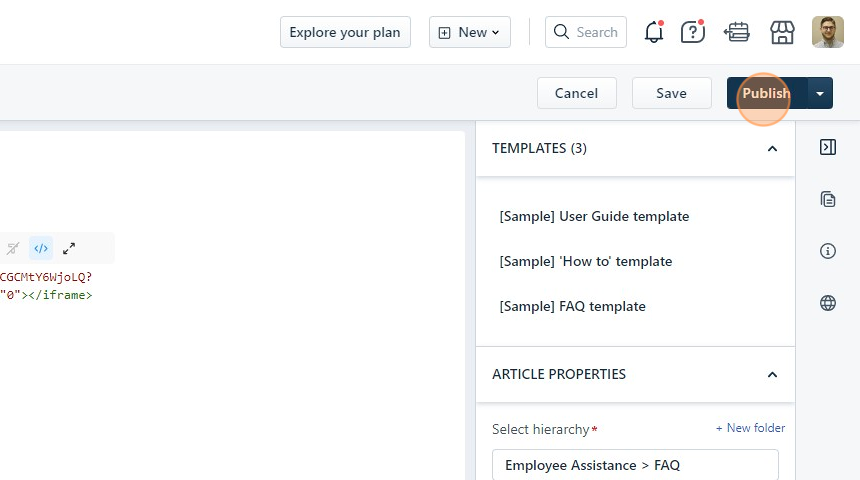Image resolution: width=860 pixels, height=480 pixels.
Task: Click the clear formatting icon
Action: 13,248
